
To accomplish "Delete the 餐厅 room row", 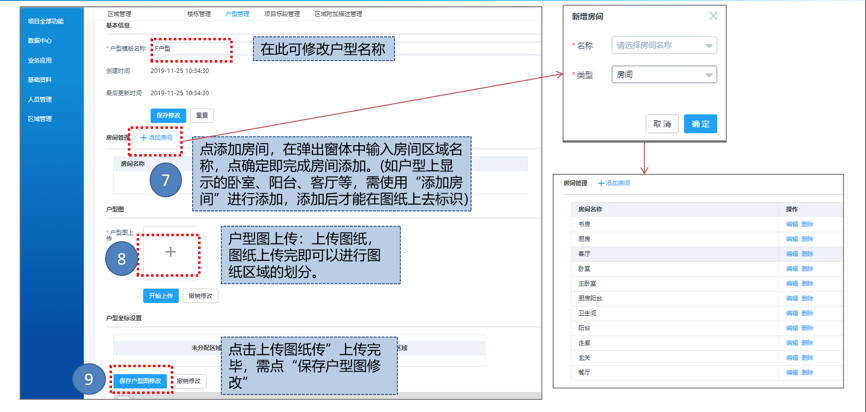I will (807, 373).
